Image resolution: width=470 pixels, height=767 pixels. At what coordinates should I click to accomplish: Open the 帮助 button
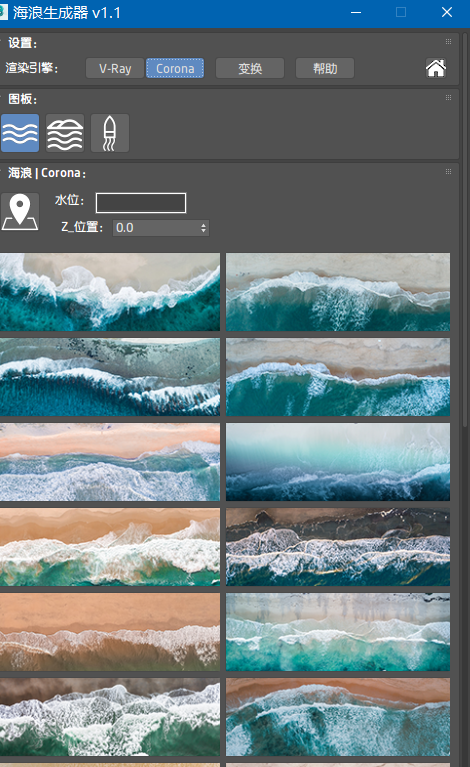tap(325, 68)
